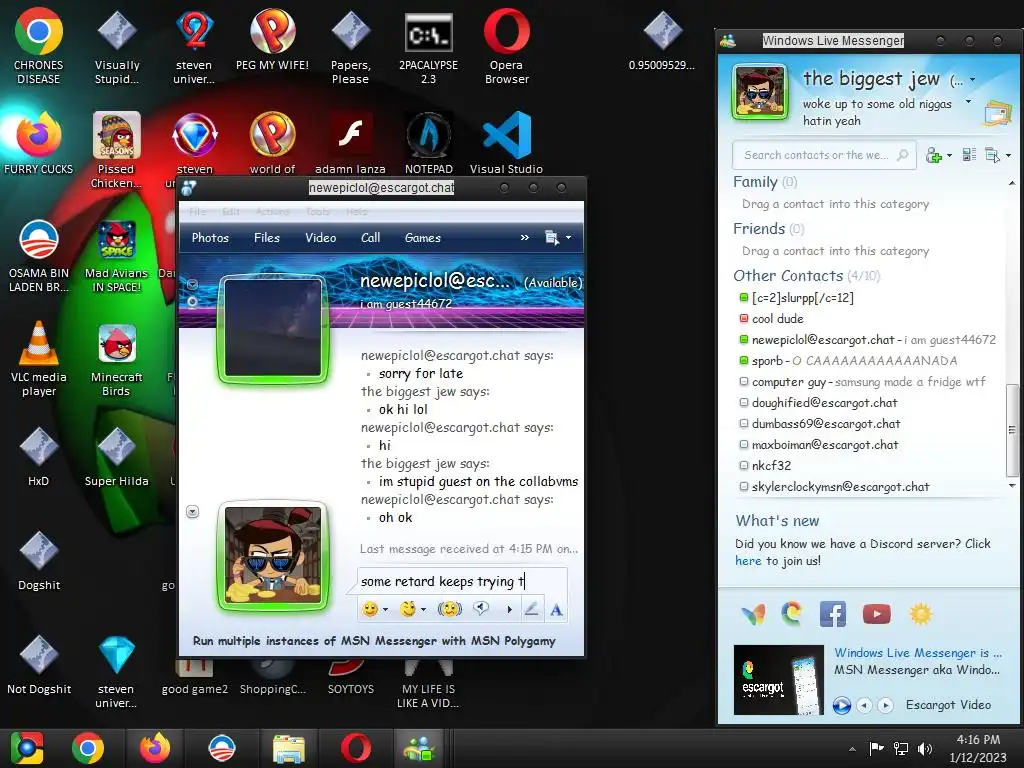Screen dimensions: 1024x768
Task: Show hidden tray icons arrow
Action: (852, 749)
